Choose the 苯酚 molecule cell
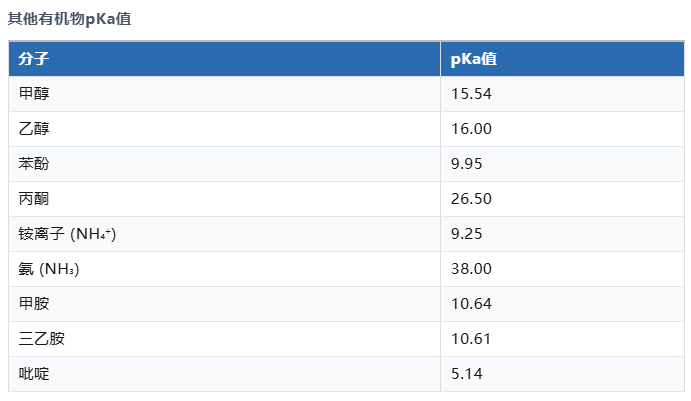 [x=34, y=164]
